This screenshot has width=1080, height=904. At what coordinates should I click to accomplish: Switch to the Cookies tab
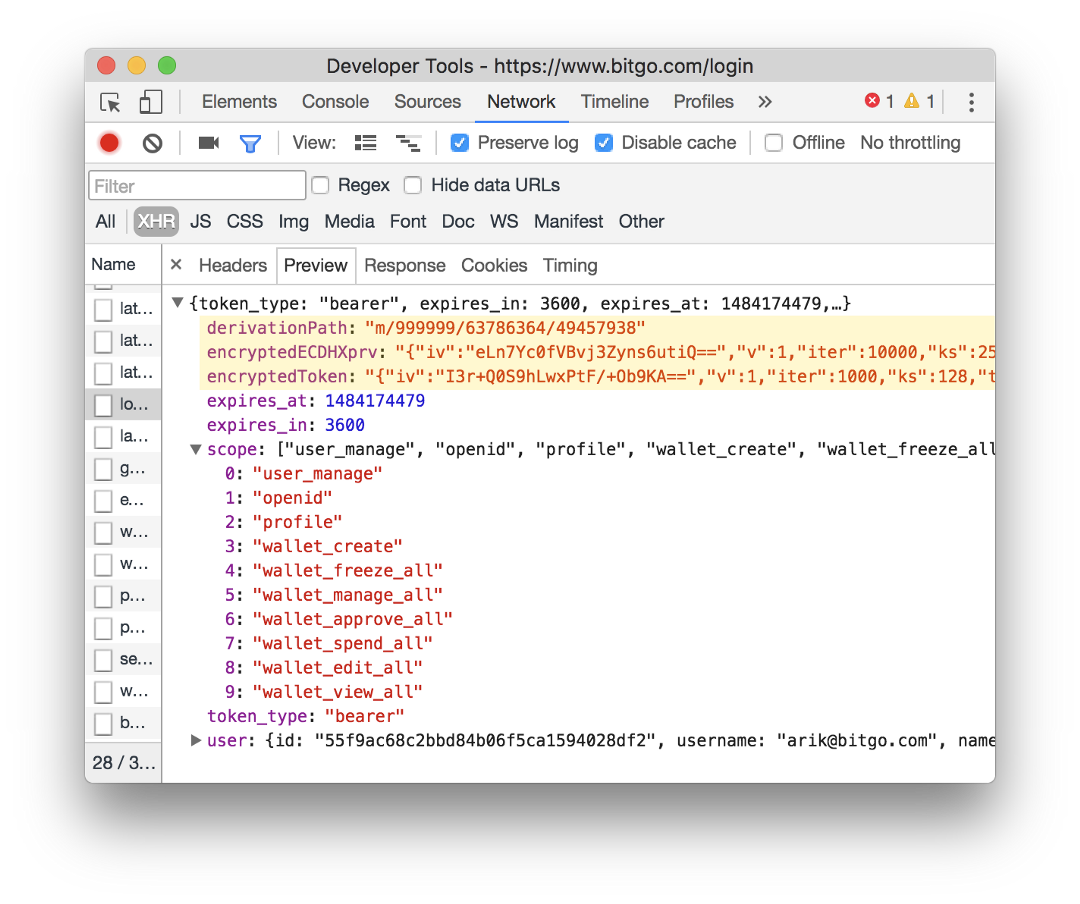point(494,265)
